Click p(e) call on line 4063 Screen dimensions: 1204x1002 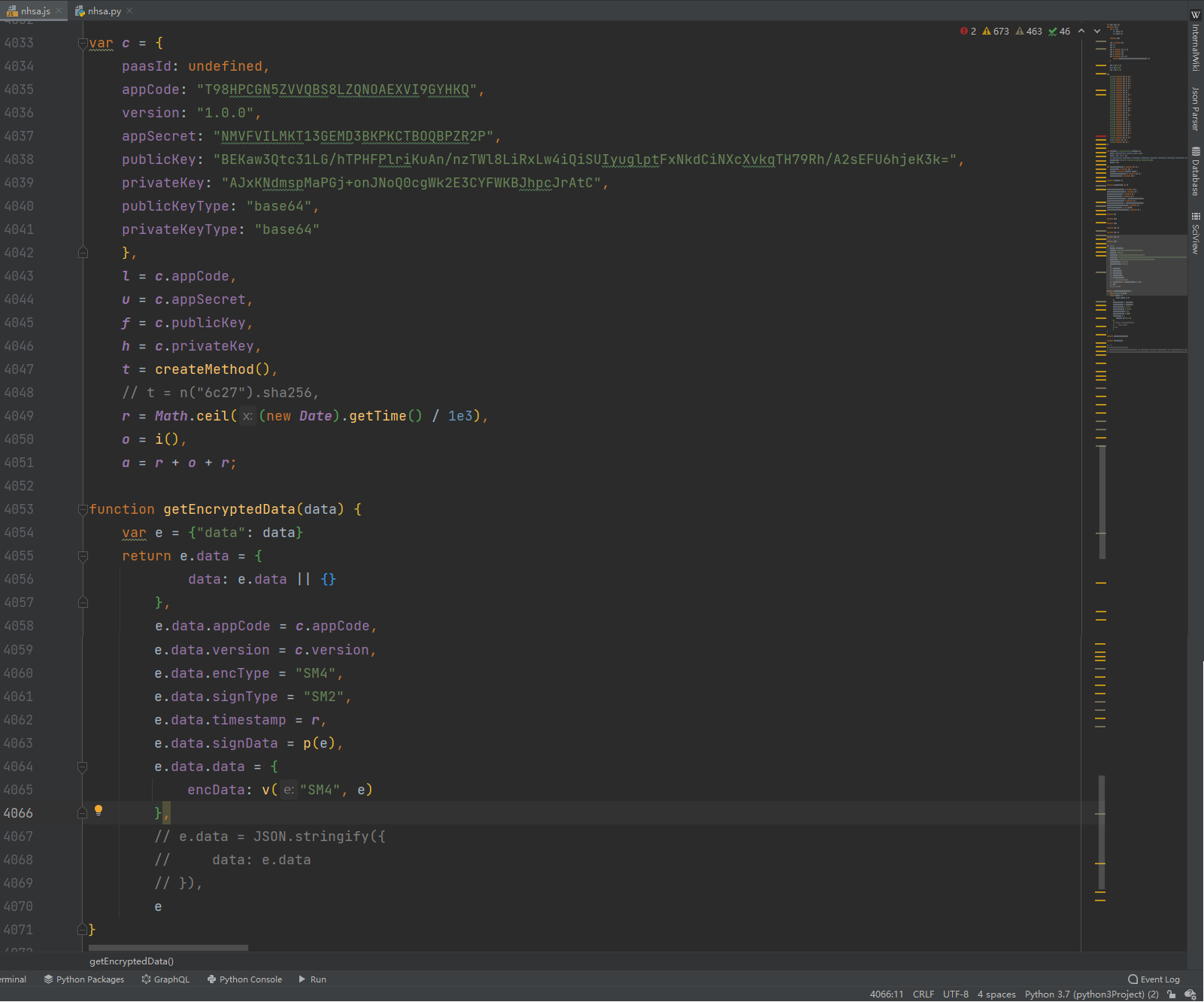[x=320, y=743]
